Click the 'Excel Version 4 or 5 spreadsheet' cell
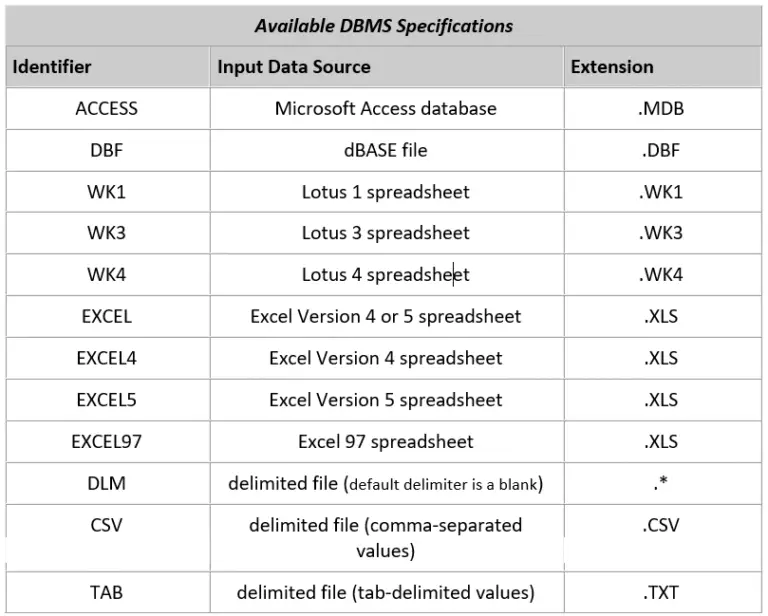The height and width of the screenshot is (616, 768). (385, 316)
